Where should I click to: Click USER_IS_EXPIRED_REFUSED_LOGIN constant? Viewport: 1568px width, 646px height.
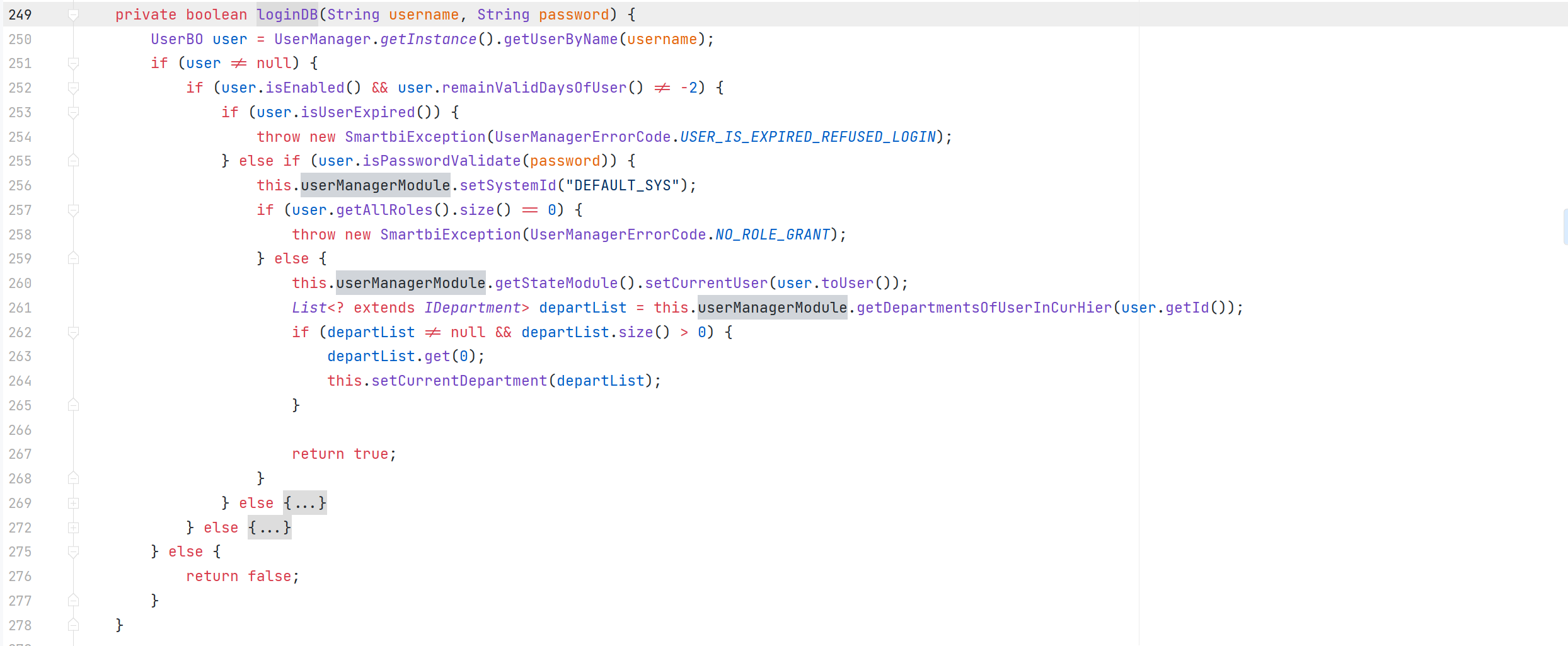coord(808,137)
